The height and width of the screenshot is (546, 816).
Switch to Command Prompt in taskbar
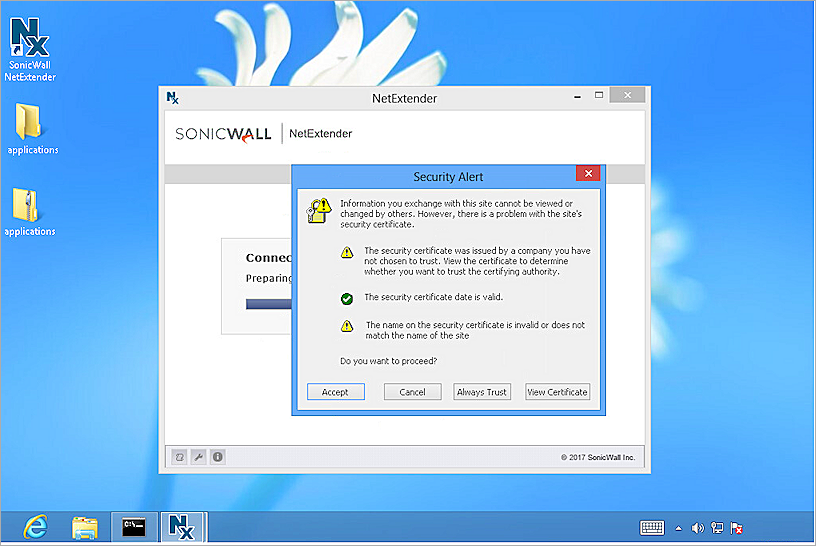click(x=134, y=527)
